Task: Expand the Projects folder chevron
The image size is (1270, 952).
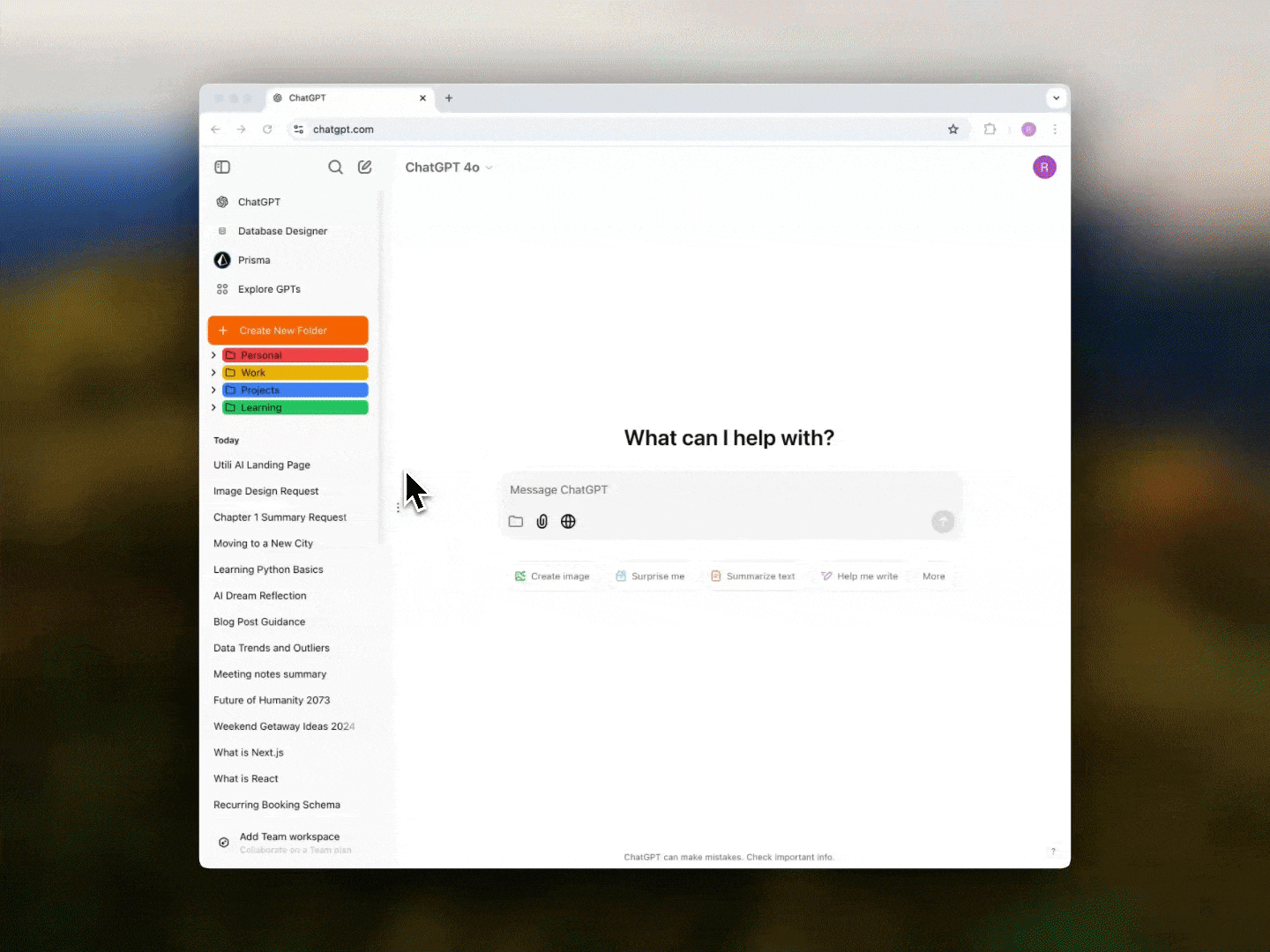Action: [x=213, y=390]
